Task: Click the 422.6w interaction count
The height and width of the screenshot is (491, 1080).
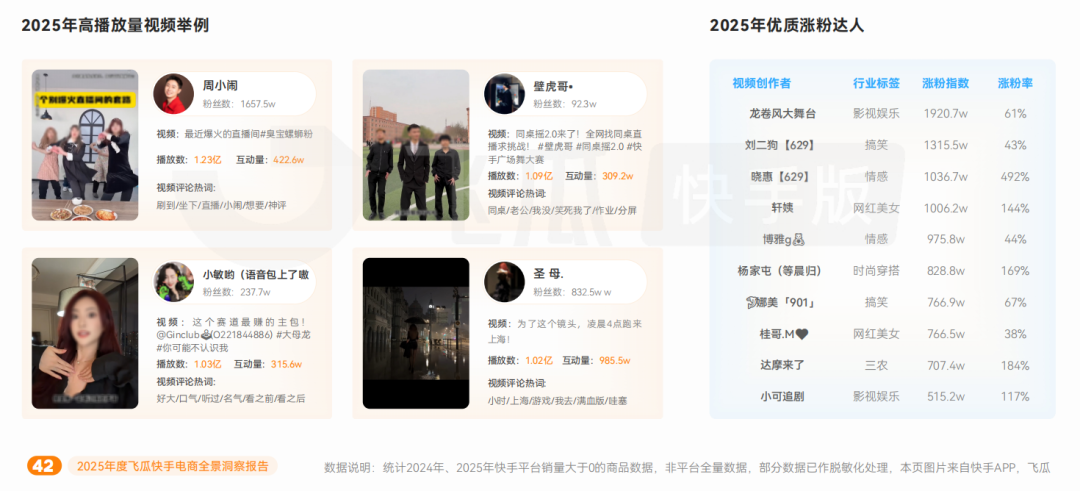Action: [289, 160]
